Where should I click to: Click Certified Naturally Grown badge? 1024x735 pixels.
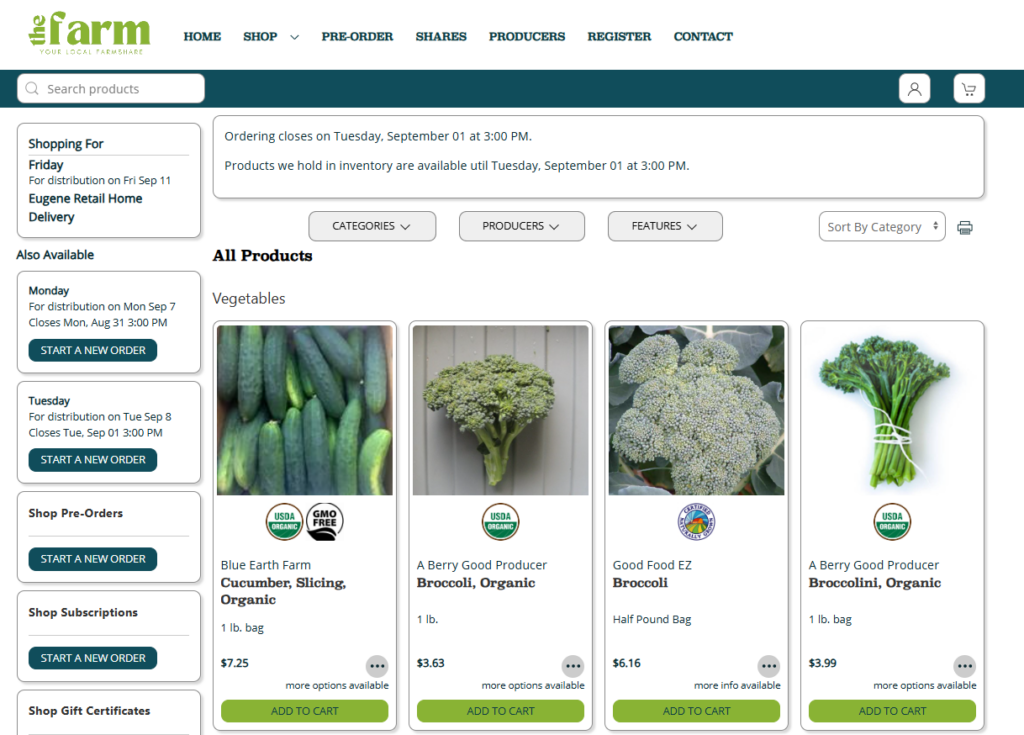(x=696, y=521)
